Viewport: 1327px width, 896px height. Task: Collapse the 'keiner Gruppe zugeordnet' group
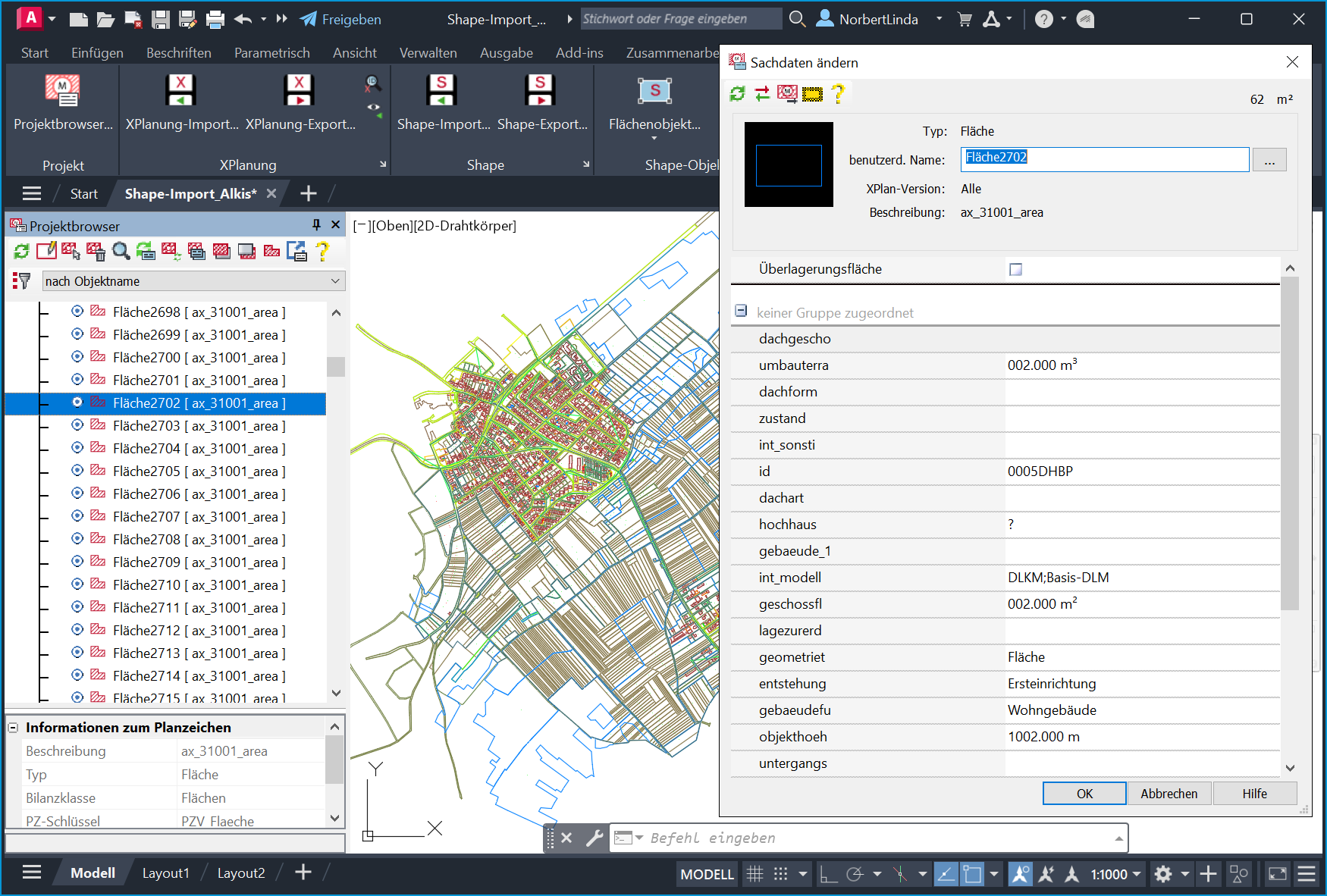[x=742, y=312]
